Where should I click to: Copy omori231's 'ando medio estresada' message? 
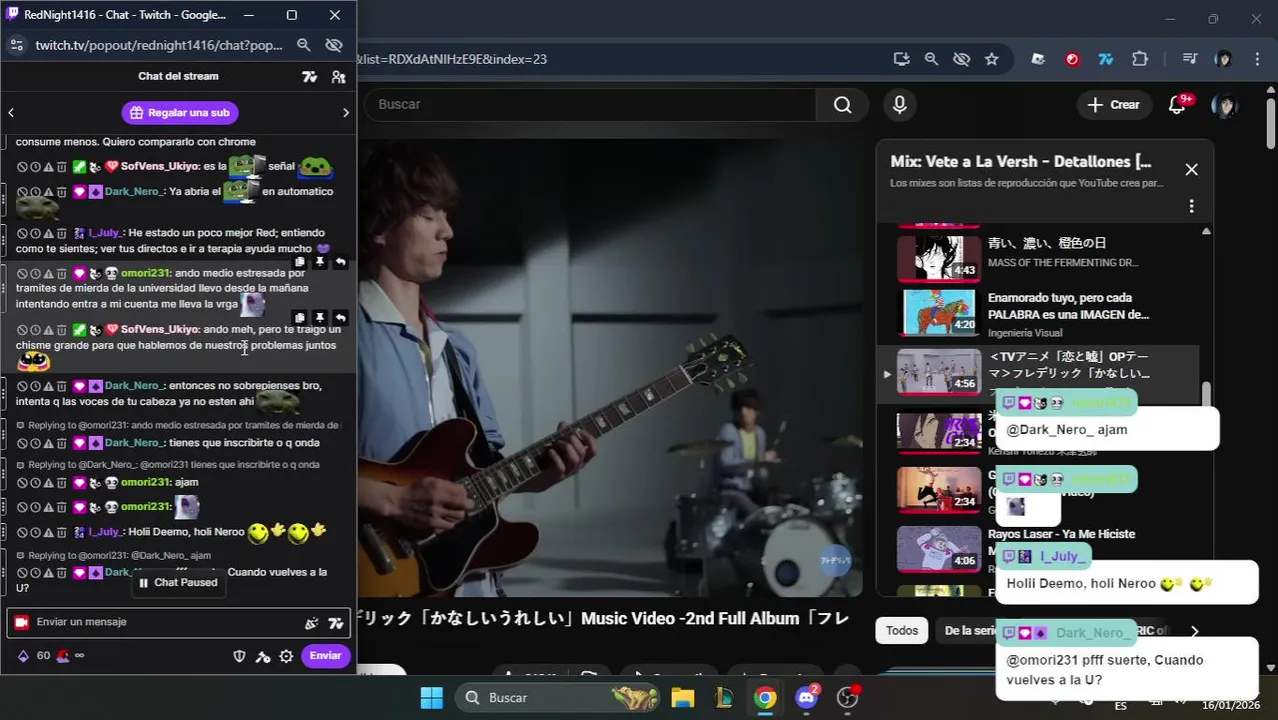[299, 262]
